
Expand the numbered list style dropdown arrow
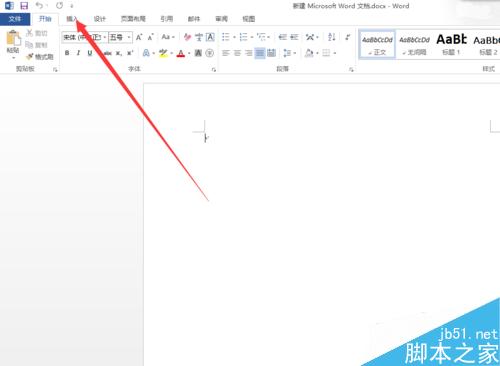(x=252, y=37)
